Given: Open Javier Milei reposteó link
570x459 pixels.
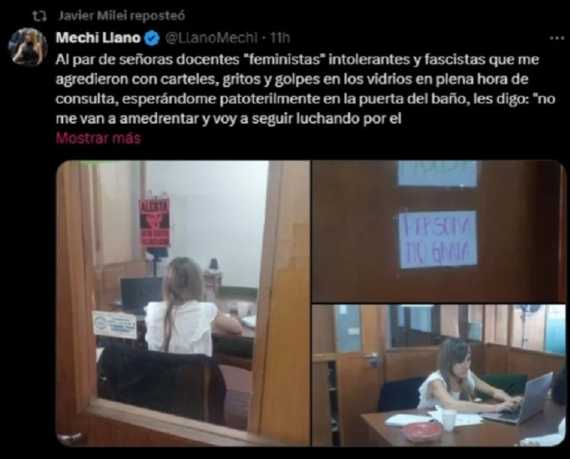Looking at the screenshot, I should pyautogui.click(x=122, y=16).
